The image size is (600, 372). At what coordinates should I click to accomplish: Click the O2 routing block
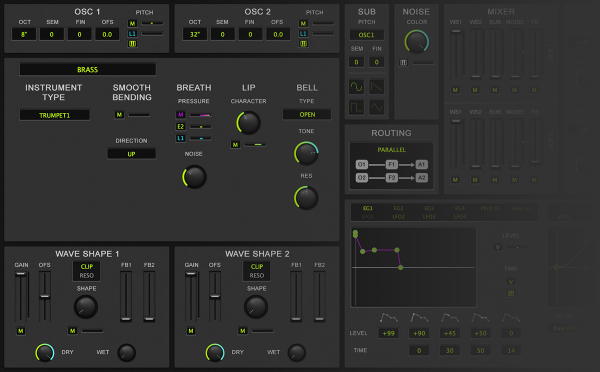[x=362, y=178]
